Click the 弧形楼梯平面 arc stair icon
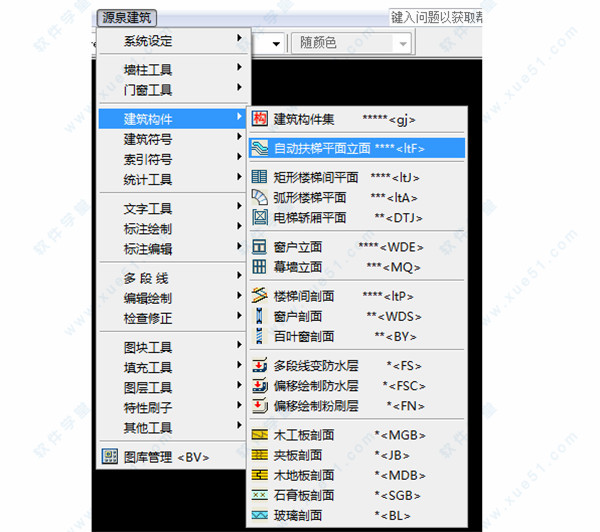The width and height of the screenshot is (600, 532). tap(259, 197)
